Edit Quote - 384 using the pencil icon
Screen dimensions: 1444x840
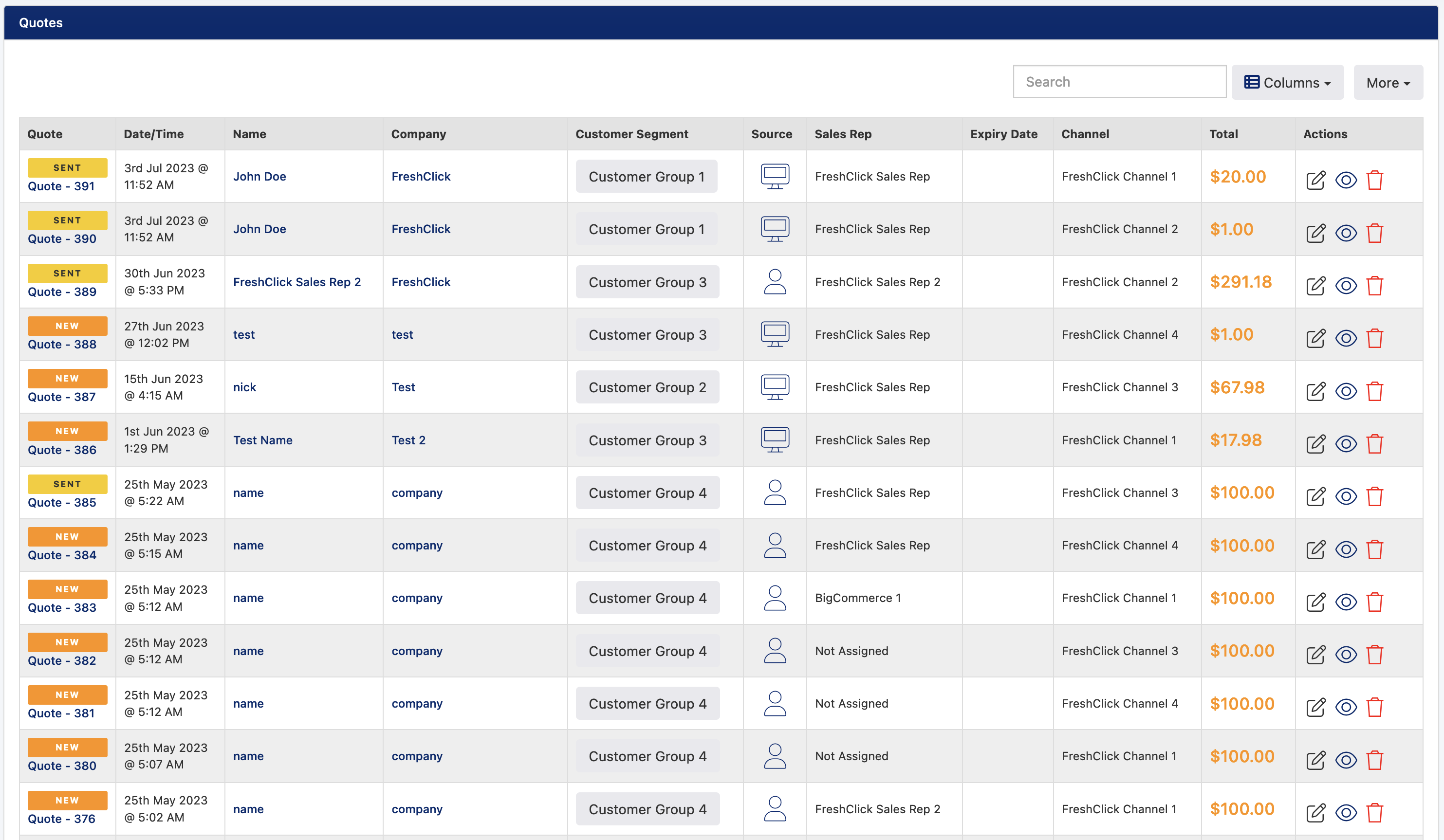point(1315,549)
